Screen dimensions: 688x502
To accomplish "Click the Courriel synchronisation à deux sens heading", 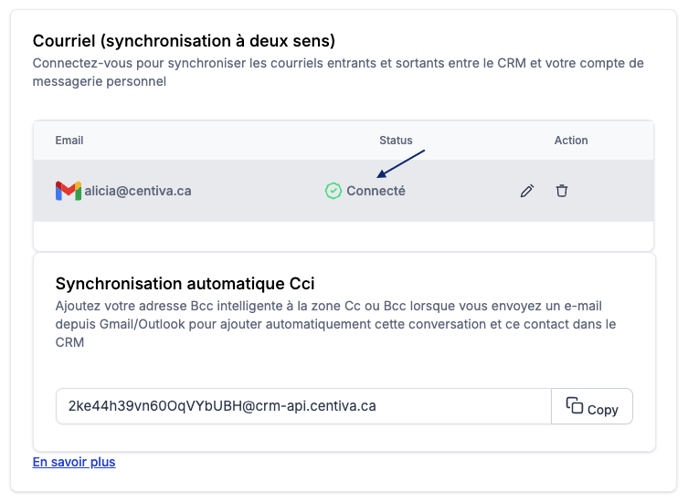I will [184, 41].
